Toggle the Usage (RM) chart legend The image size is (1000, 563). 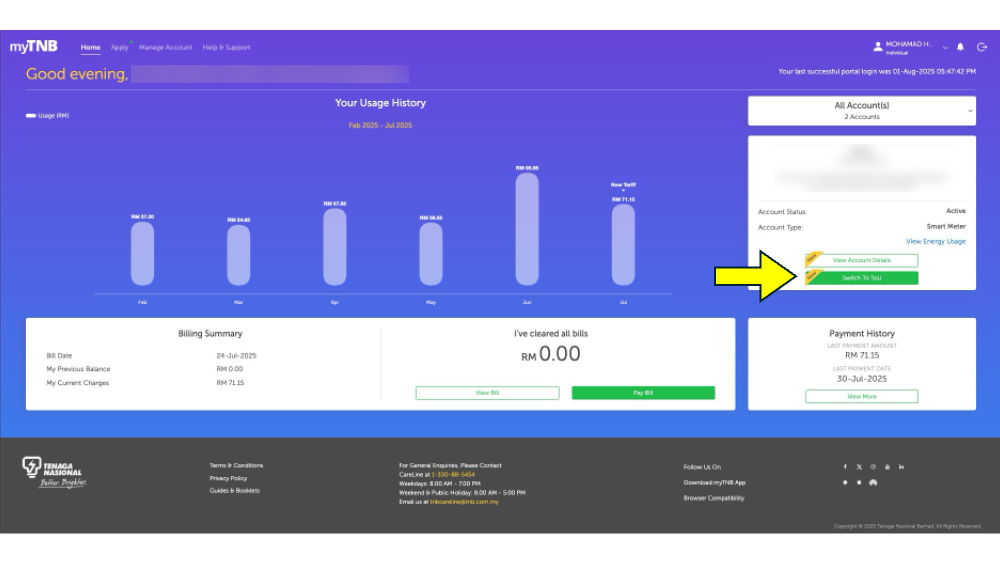coord(47,116)
